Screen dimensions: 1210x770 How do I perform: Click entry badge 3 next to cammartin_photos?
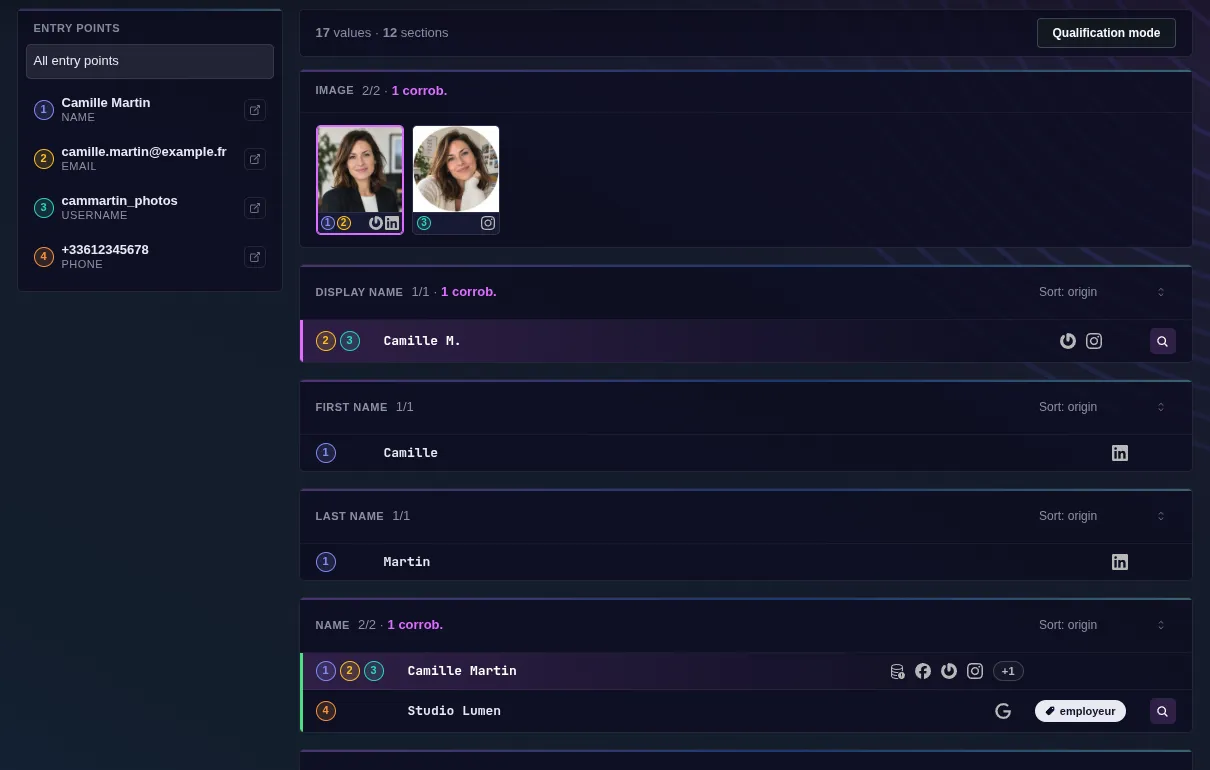coord(44,208)
